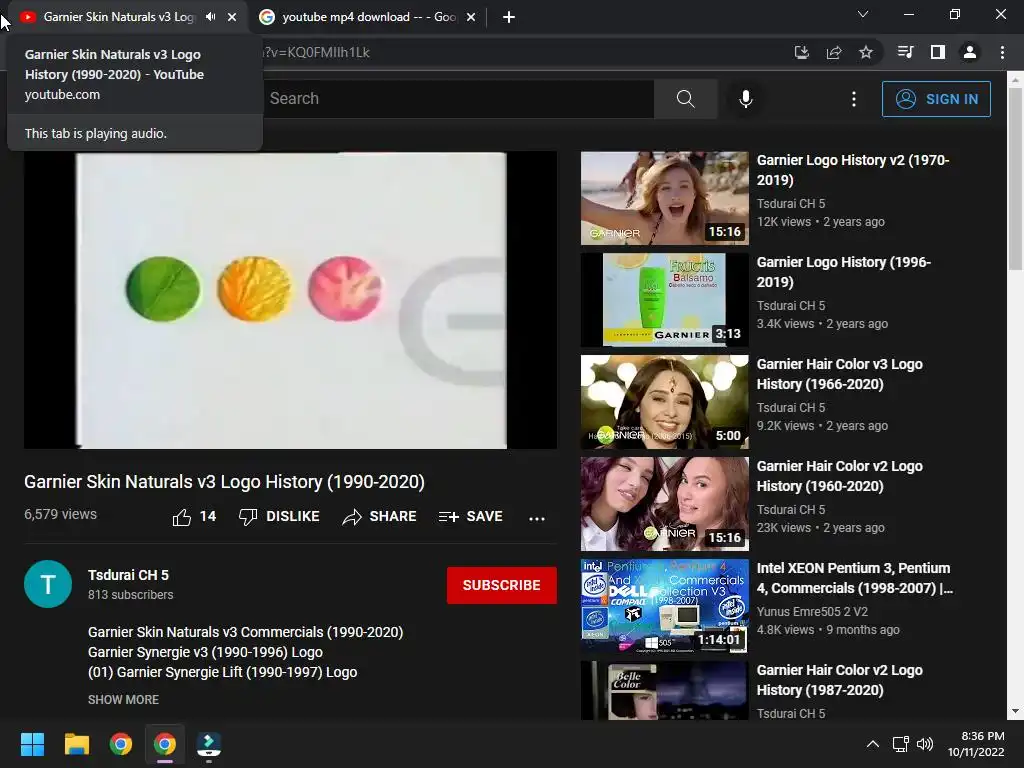
Task: Open Windows Start menu
Action: pos(32,744)
